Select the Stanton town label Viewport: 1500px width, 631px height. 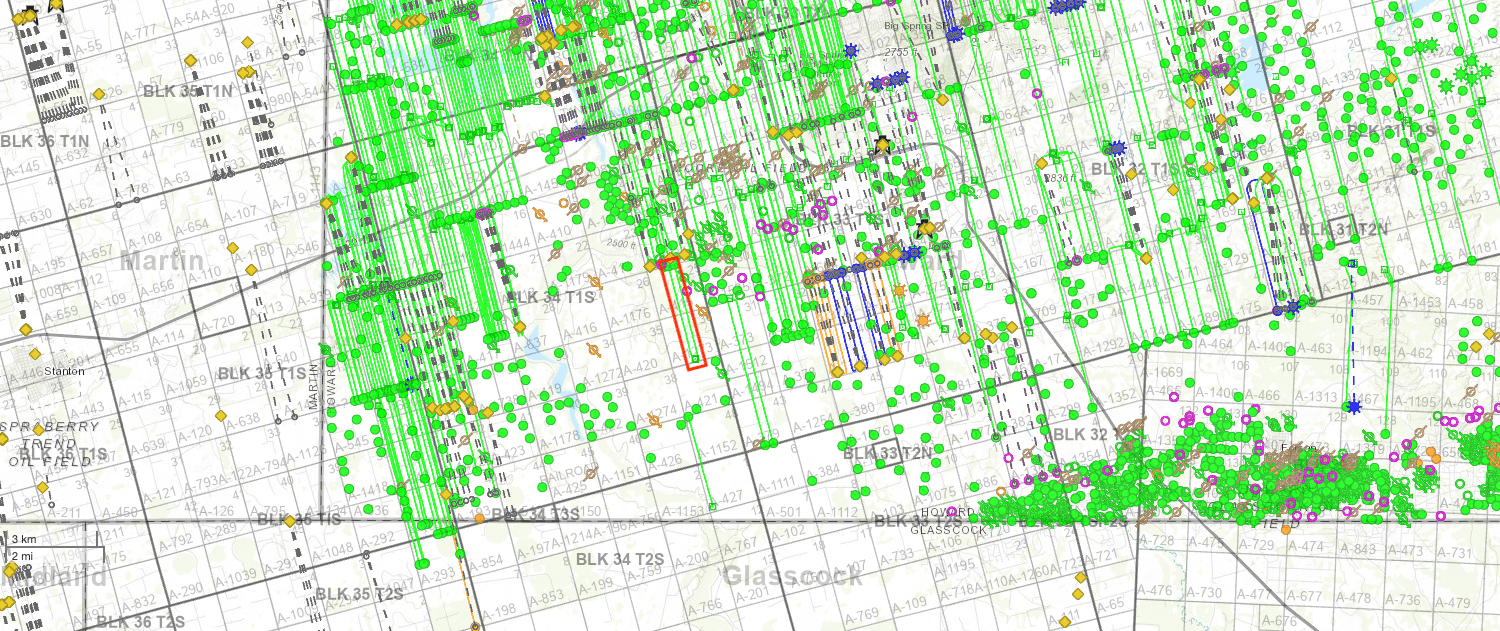click(64, 370)
